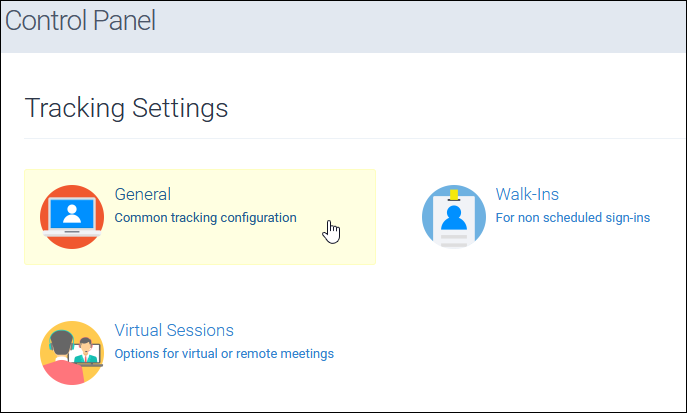
Task: Open the Walk-Ins settings link
Action: [x=527, y=194]
